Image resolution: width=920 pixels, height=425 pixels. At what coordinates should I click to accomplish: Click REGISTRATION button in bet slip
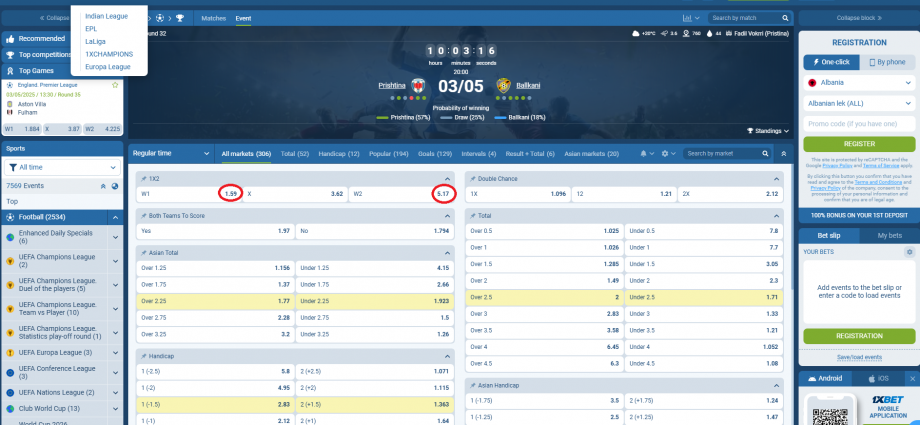(859, 336)
